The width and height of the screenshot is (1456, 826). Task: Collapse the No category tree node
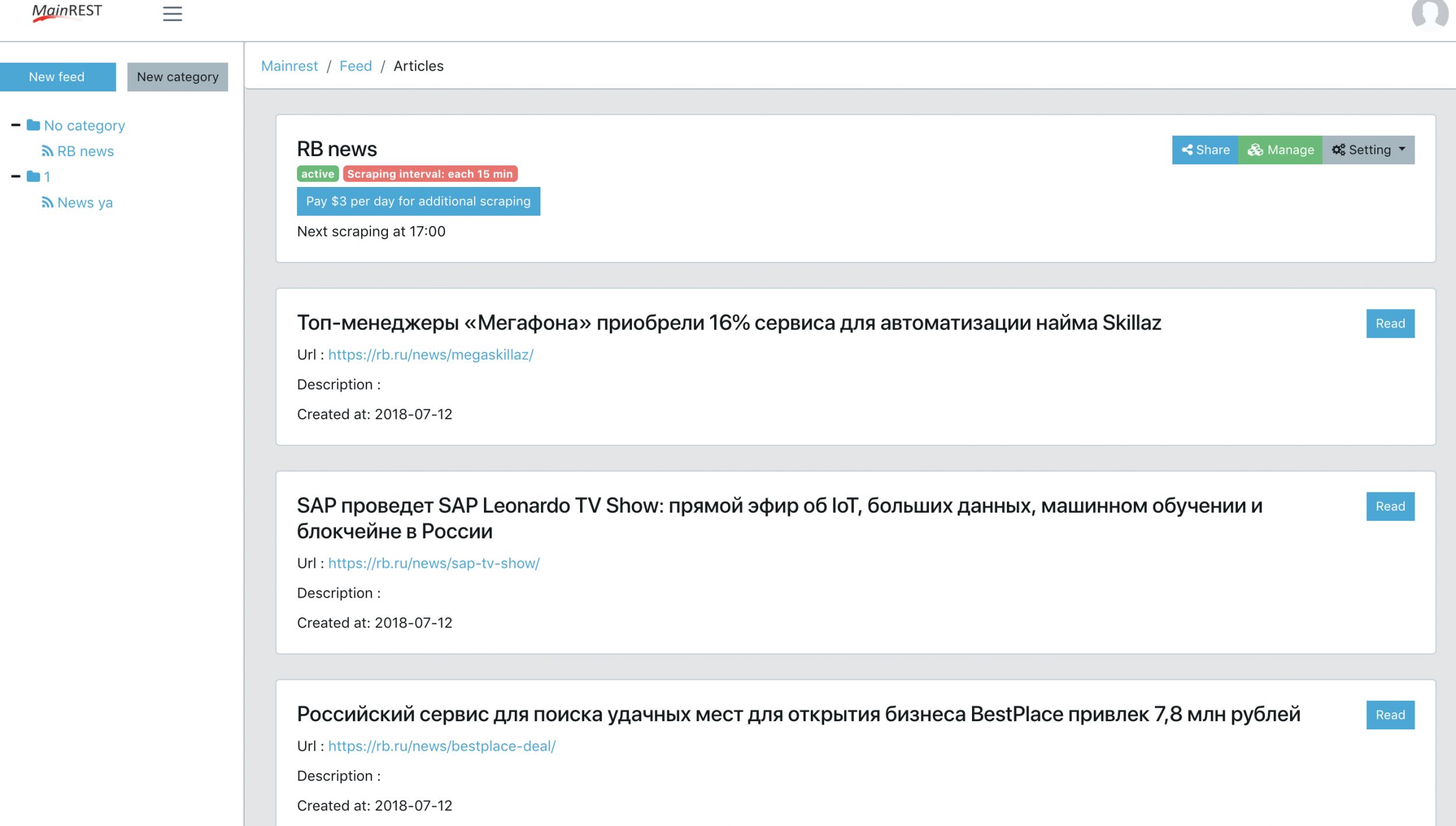pyautogui.click(x=16, y=125)
